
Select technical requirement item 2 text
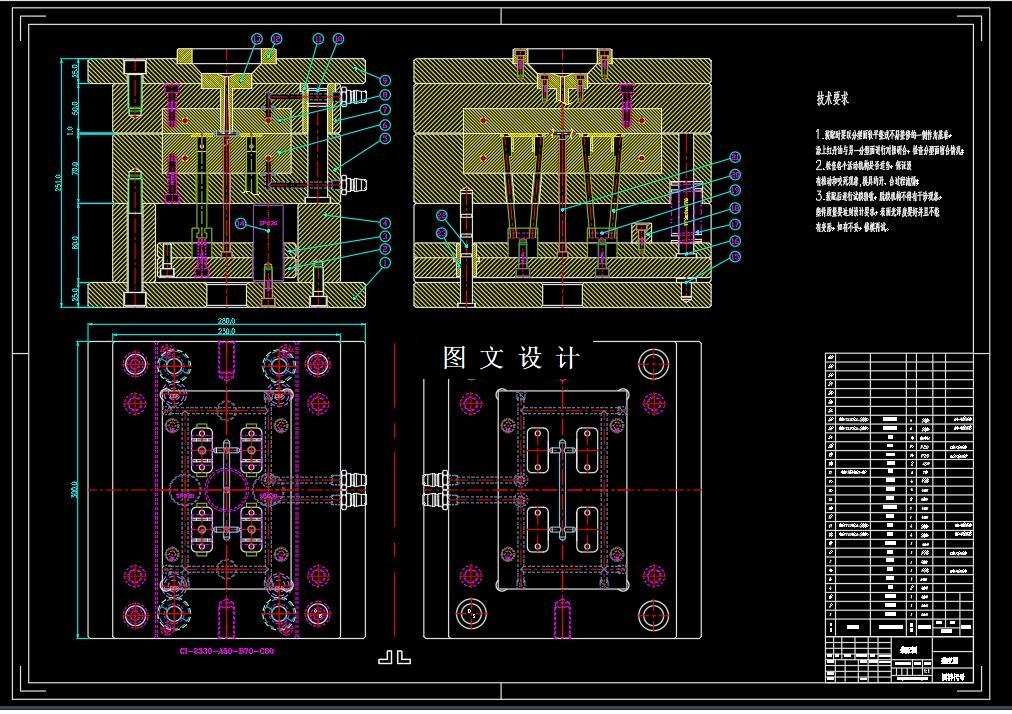coord(867,173)
